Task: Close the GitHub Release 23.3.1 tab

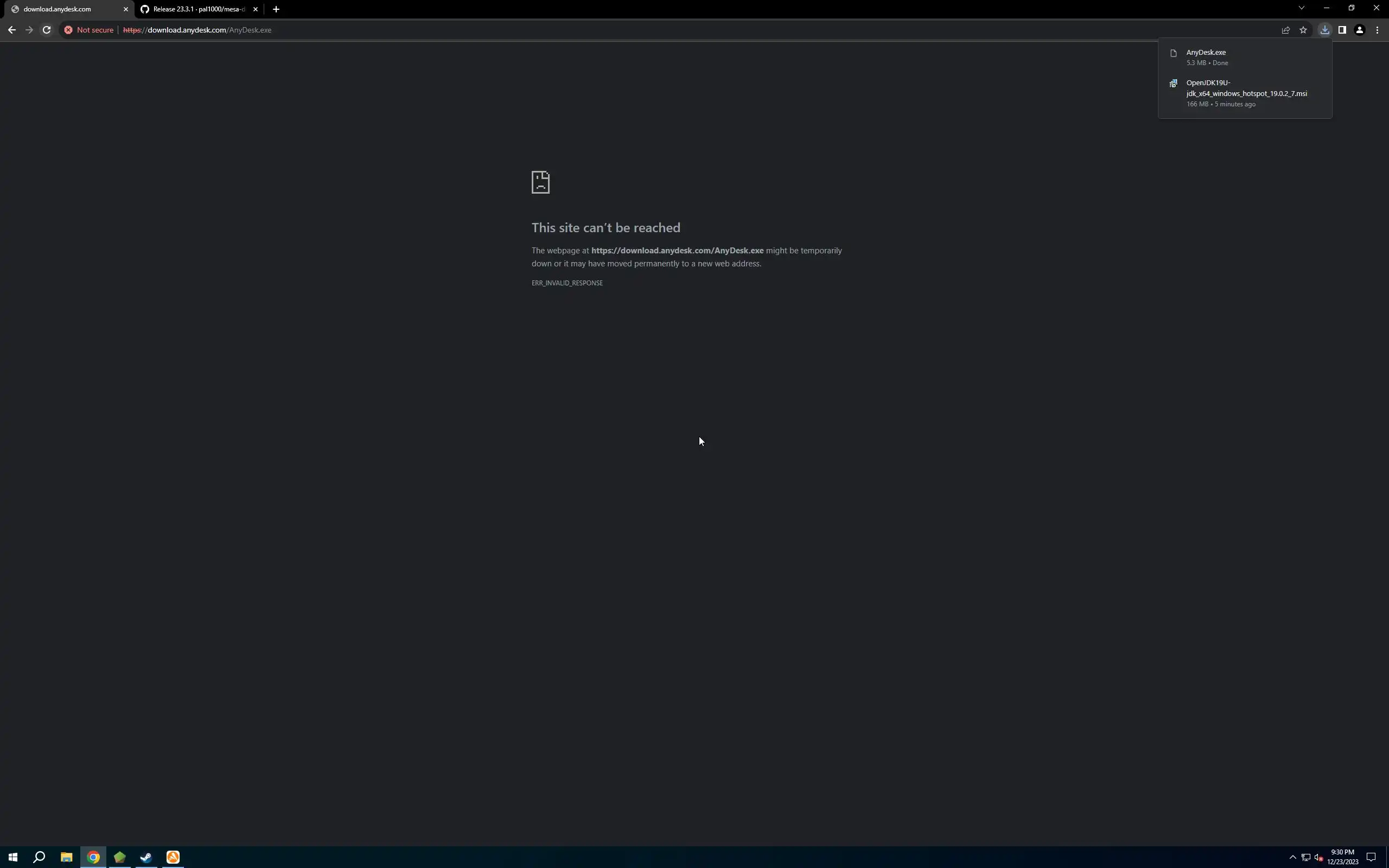Action: coord(256,9)
